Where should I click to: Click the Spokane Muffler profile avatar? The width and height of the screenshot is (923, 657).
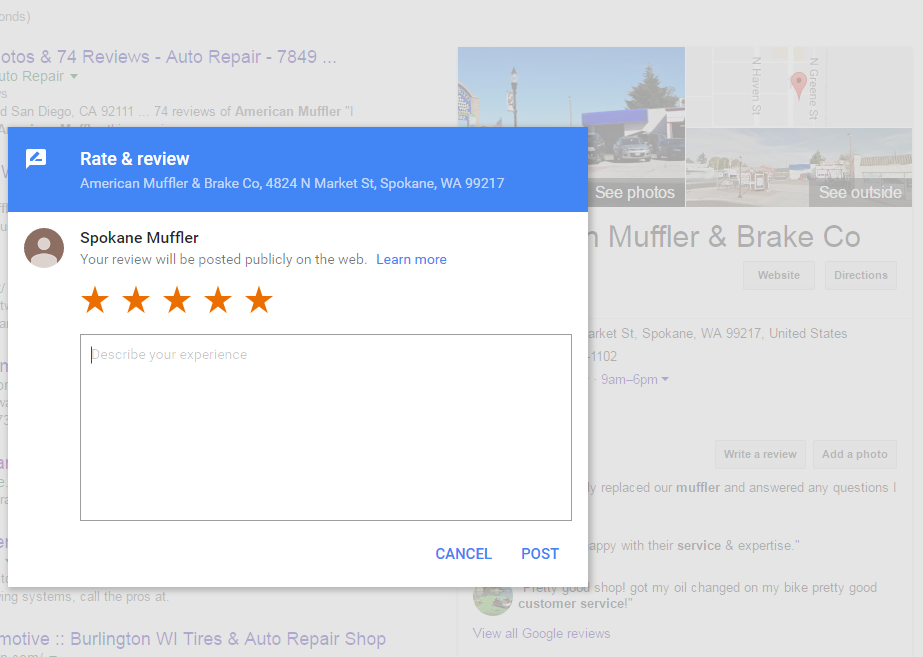point(44,248)
